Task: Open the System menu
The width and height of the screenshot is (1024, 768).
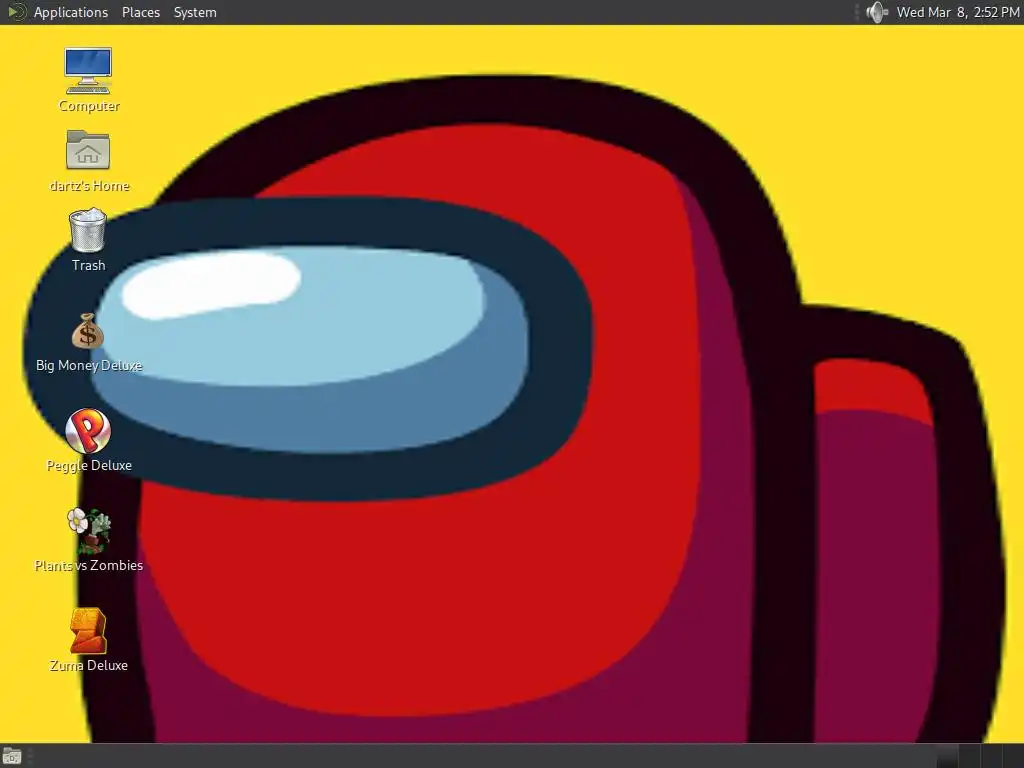Action: click(195, 12)
